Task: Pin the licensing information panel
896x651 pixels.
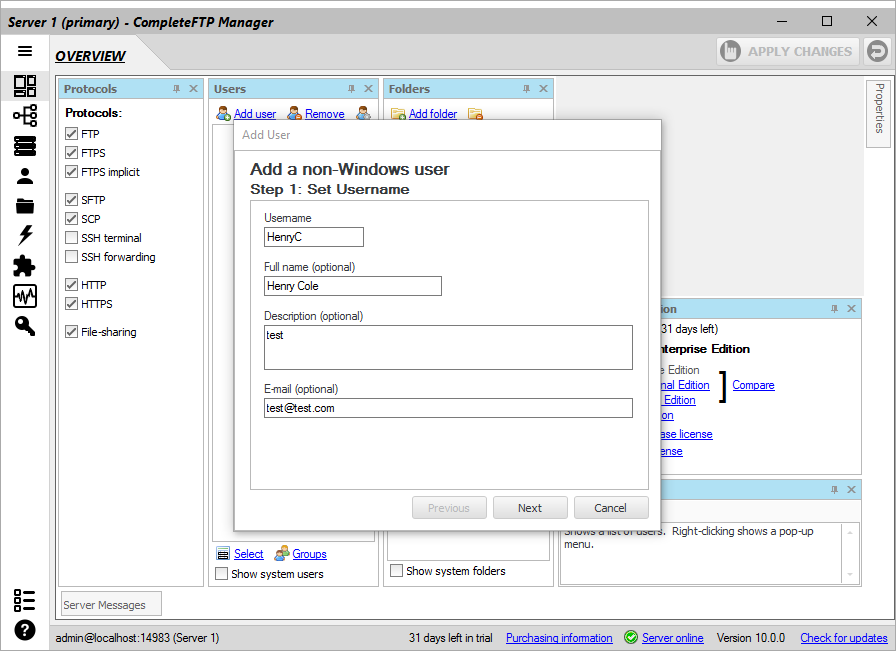Action: coord(834,309)
